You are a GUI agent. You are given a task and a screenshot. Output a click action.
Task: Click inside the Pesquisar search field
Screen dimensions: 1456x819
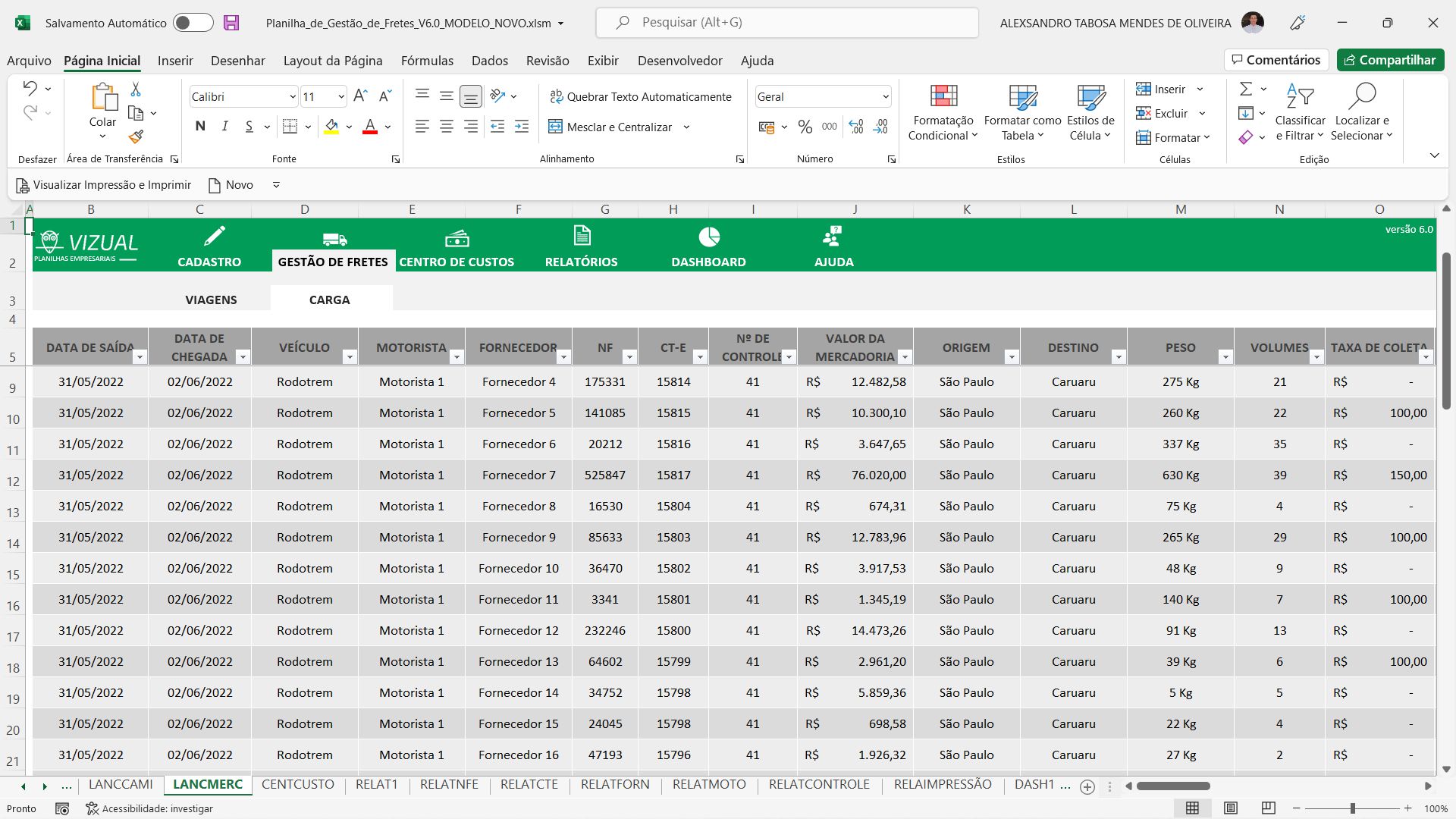786,23
